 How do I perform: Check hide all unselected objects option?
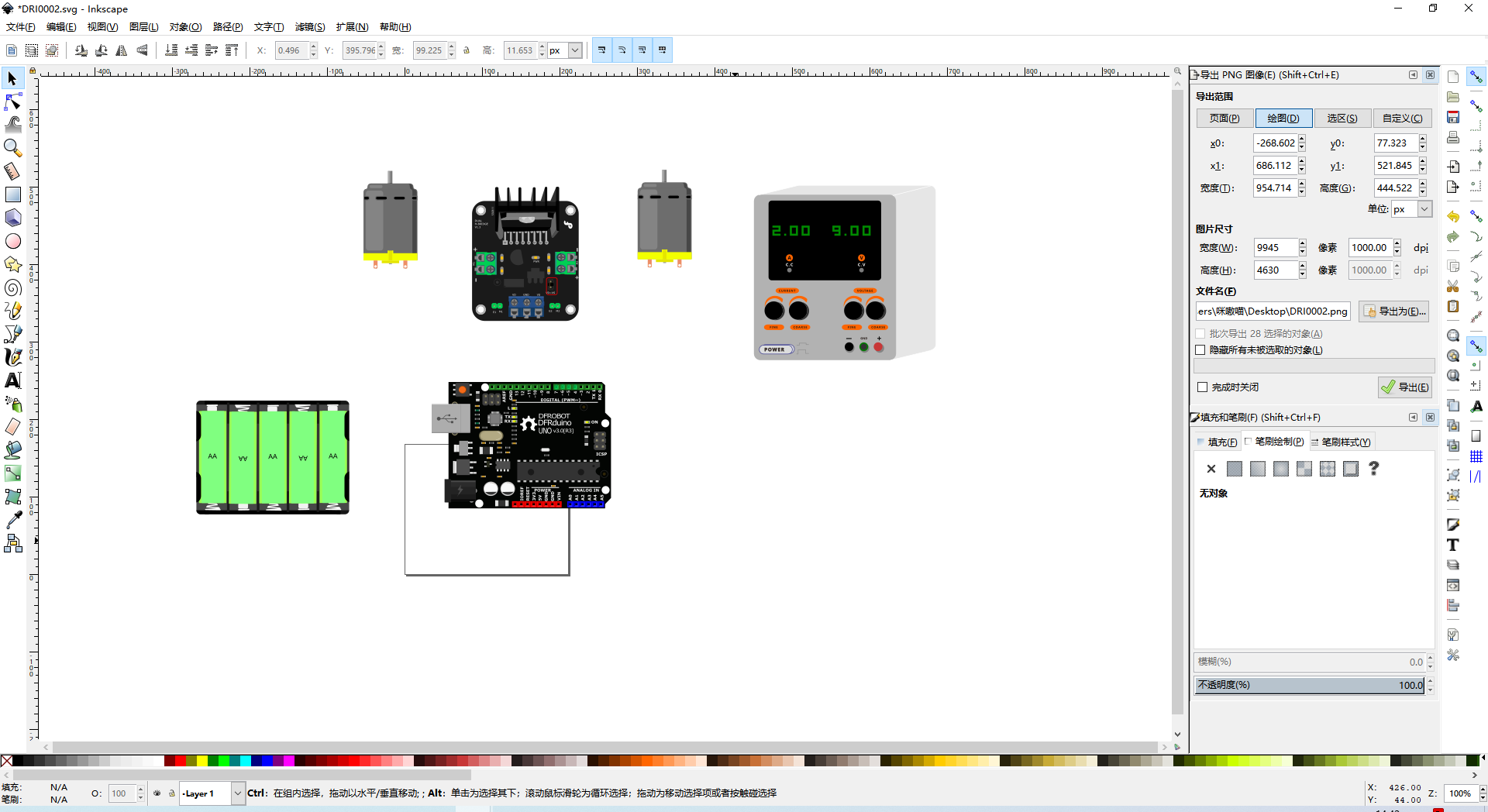click(x=1200, y=350)
